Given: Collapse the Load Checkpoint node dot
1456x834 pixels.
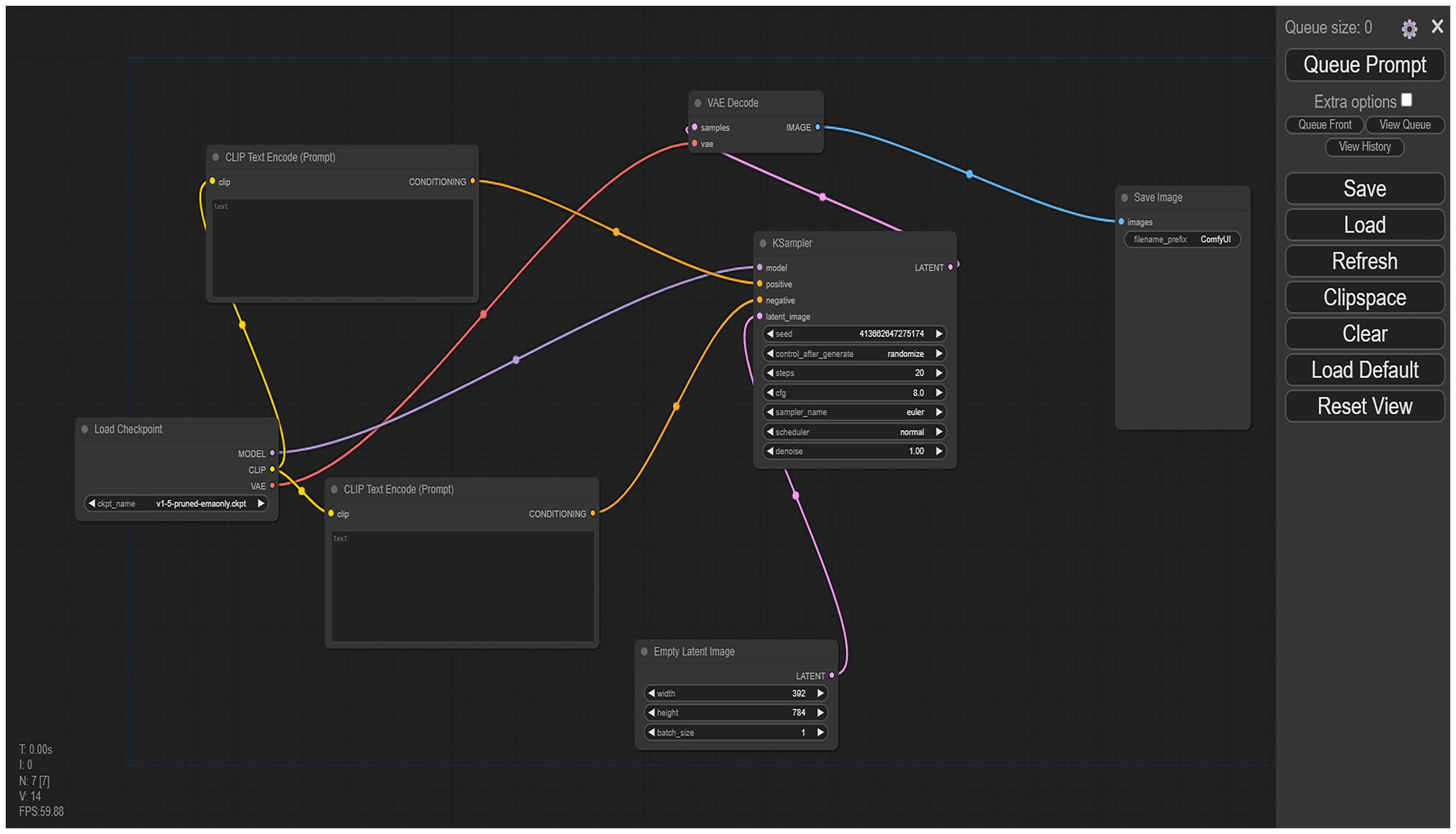Looking at the screenshot, I should pos(85,429).
